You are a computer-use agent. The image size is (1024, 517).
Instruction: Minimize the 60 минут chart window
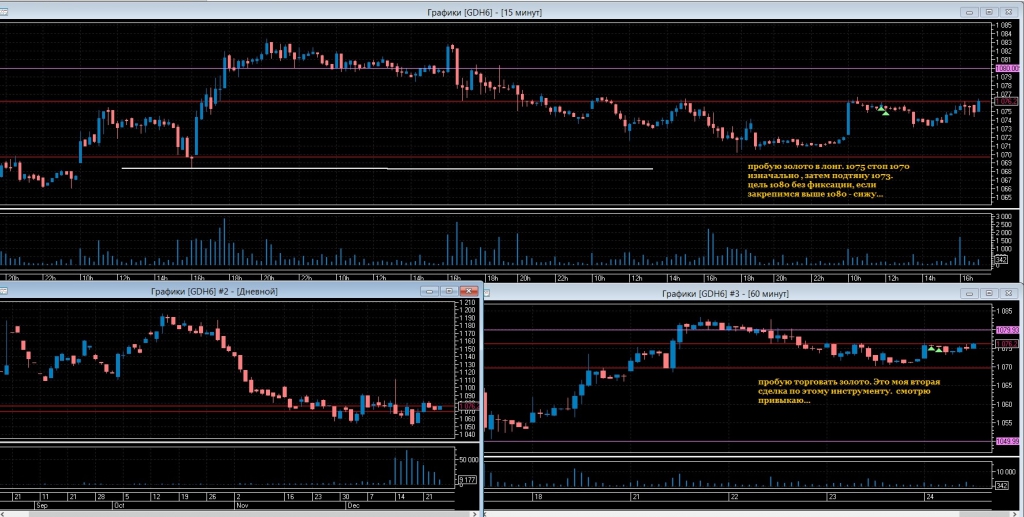coord(967,294)
